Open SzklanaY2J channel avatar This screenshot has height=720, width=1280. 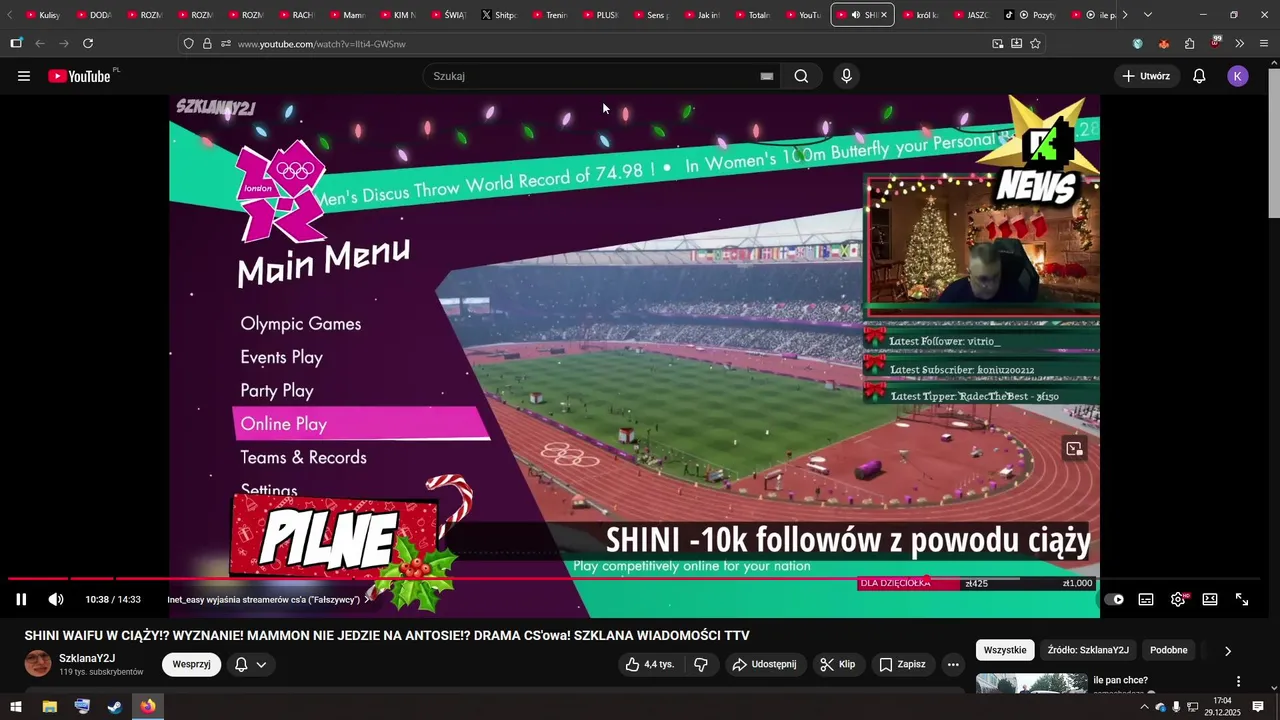(x=38, y=664)
